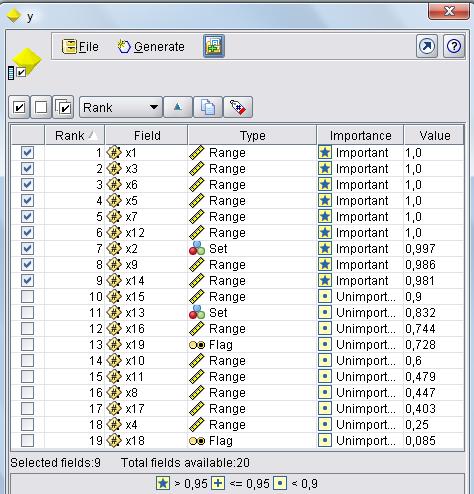Click the value 0,997 cell
Viewport: 474px width, 494px height.
pos(434,249)
